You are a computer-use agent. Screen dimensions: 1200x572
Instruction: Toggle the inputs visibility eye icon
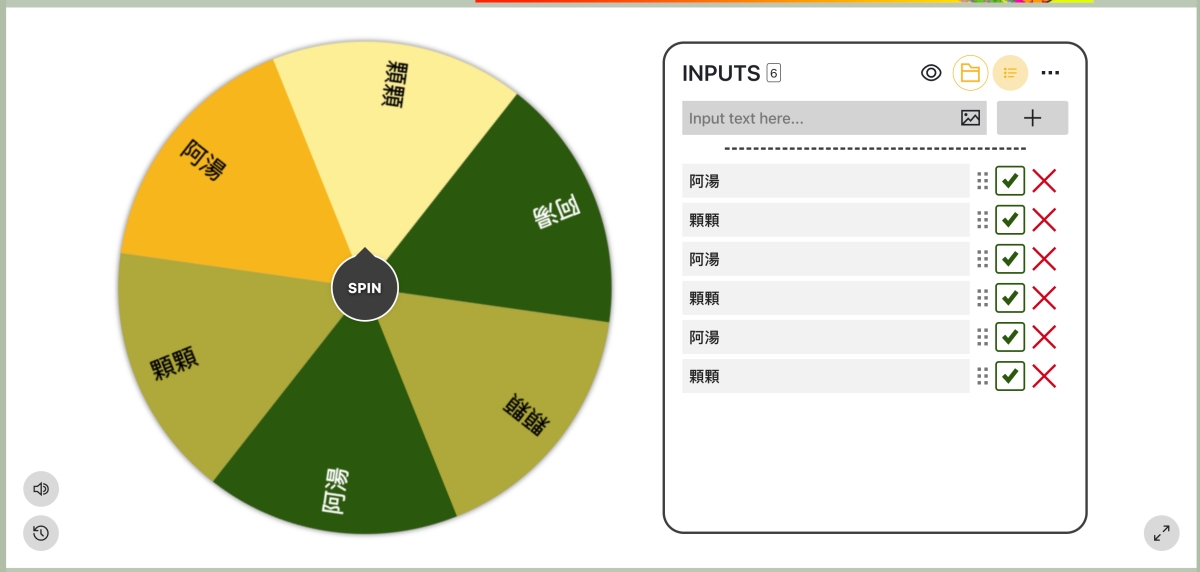coord(931,73)
